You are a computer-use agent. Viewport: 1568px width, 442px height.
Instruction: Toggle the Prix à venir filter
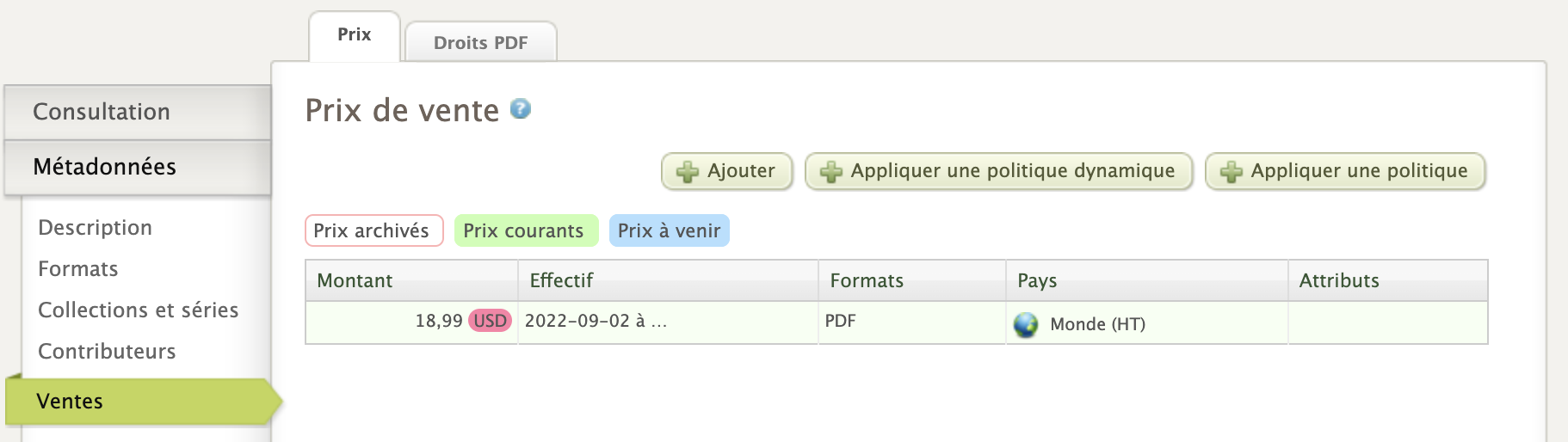[x=669, y=230]
